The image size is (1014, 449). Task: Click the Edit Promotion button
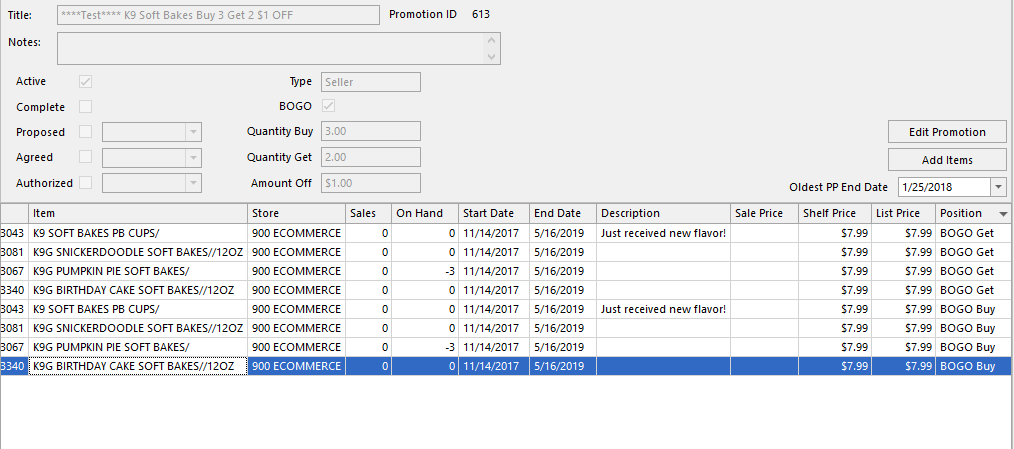(947, 132)
